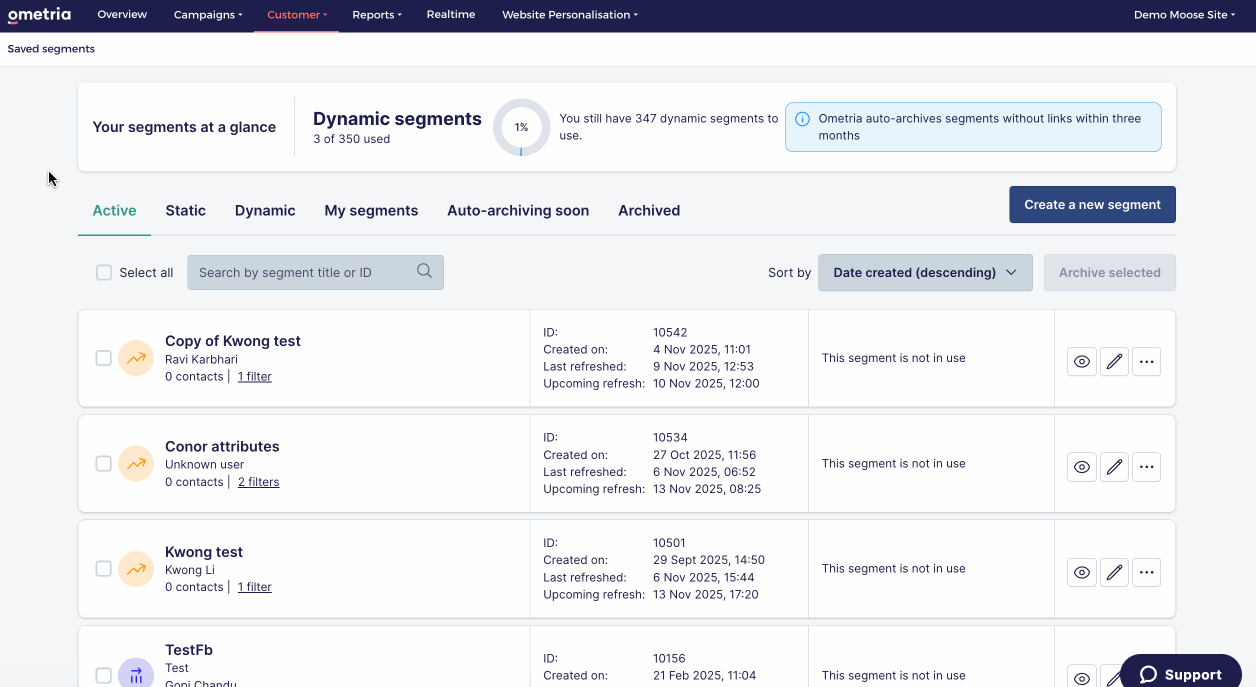This screenshot has height=687, width=1256.
Task: Click the 3 of 350 used text
Action: pyautogui.click(x=351, y=139)
